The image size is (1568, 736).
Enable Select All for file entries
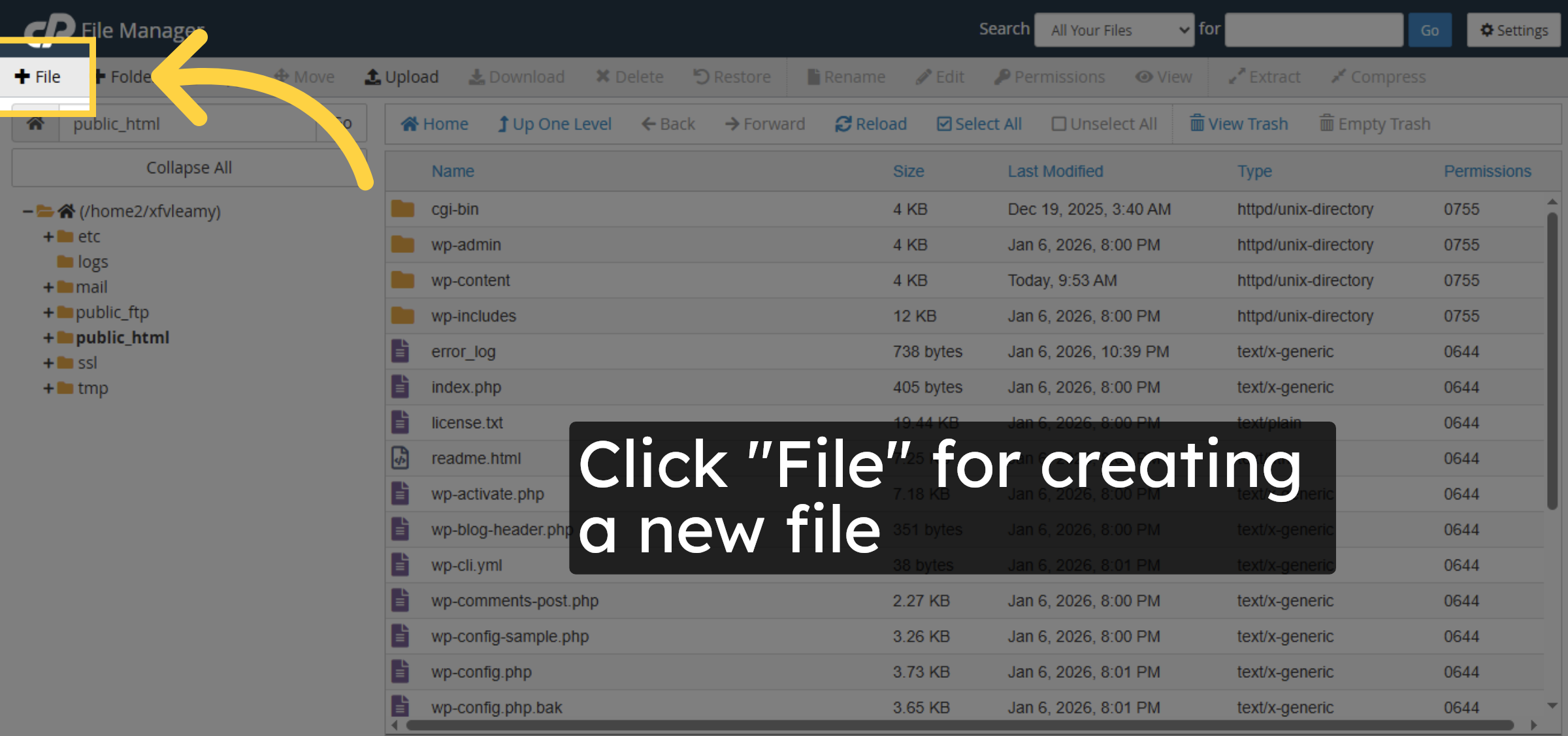click(x=979, y=124)
